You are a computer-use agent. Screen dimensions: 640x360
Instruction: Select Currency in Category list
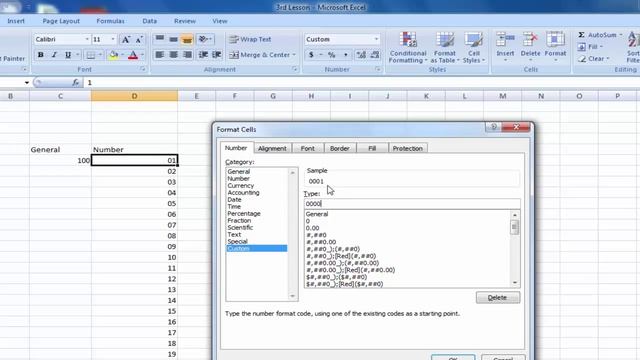pyautogui.click(x=241, y=185)
